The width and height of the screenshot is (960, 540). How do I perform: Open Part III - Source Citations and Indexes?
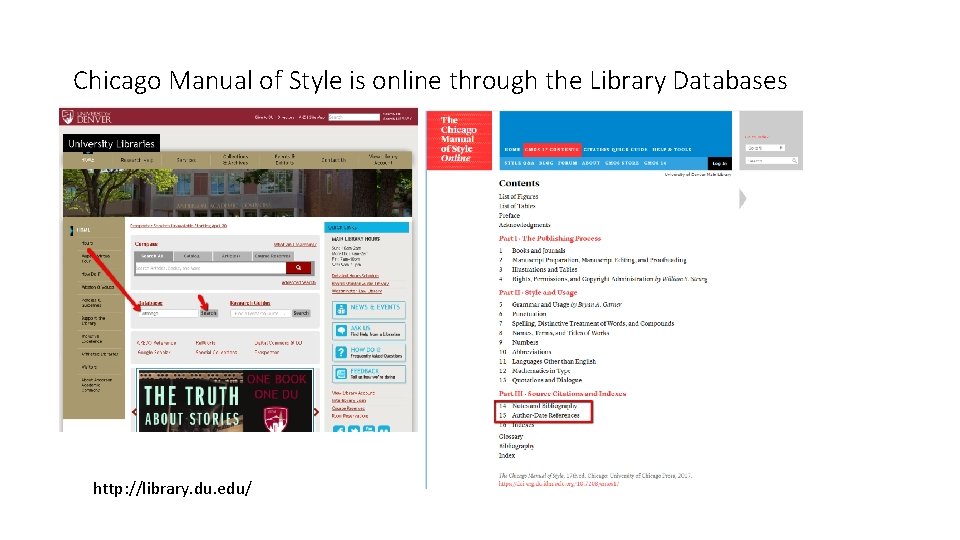tap(562, 394)
